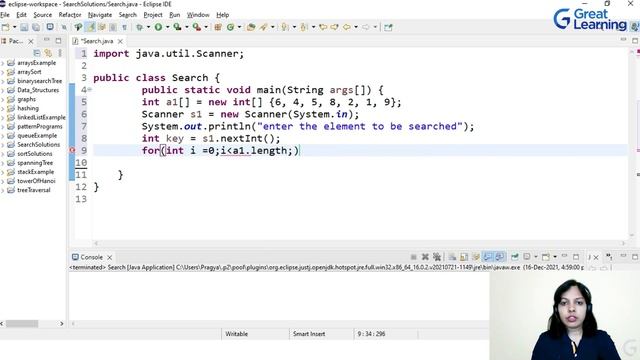640x360 pixels.
Task: Click the Save All toolbar icon
Action: point(36,27)
